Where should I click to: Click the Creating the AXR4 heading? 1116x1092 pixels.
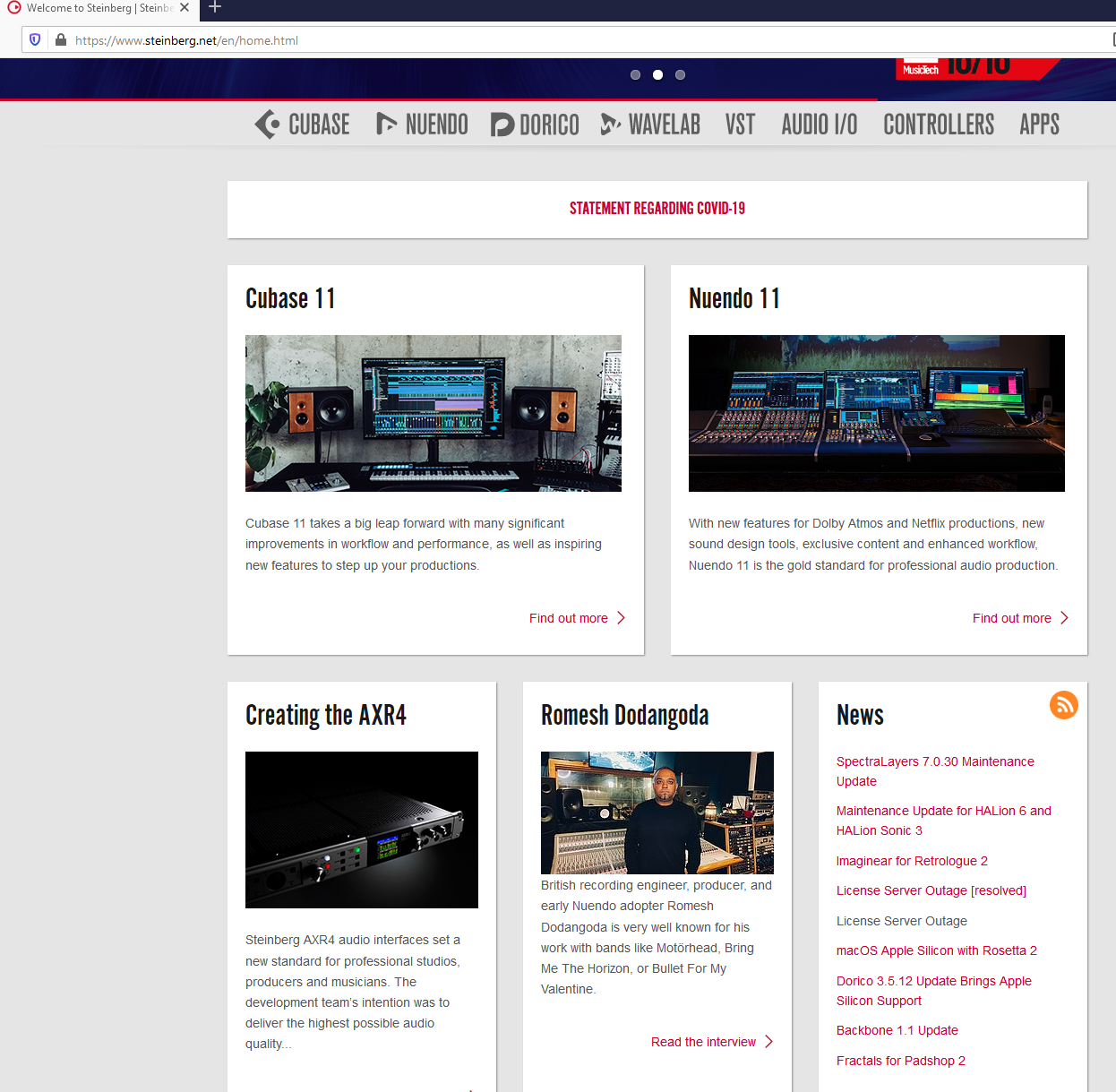click(326, 715)
